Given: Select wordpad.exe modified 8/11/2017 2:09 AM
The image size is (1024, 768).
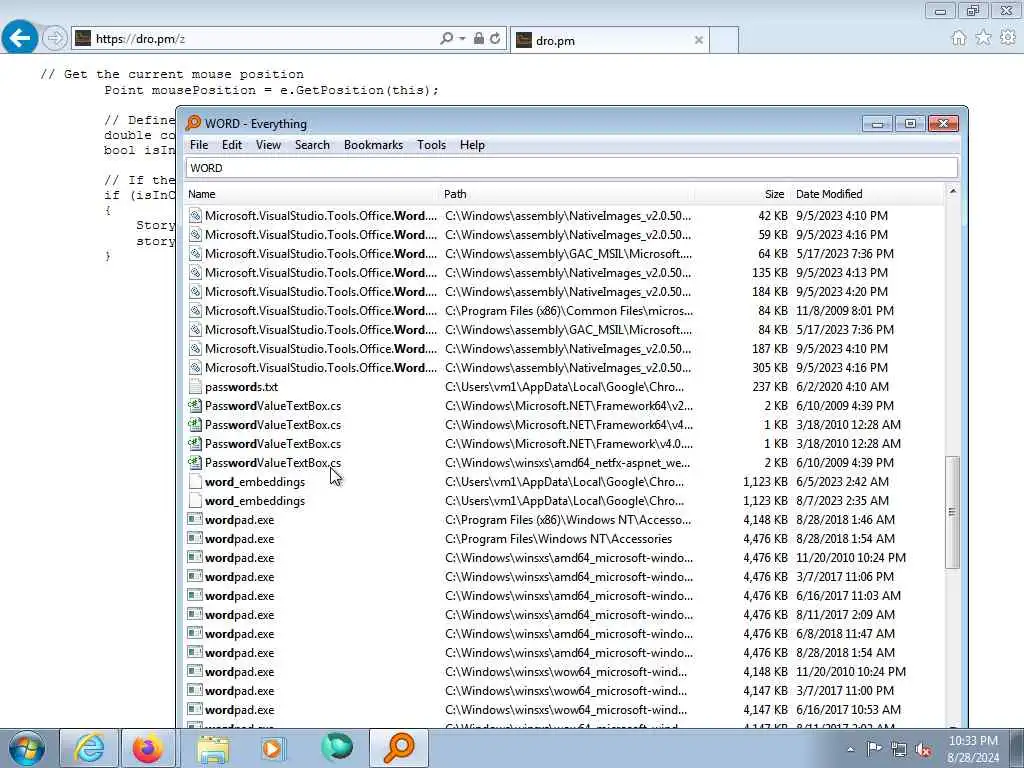Looking at the screenshot, I should point(240,615).
